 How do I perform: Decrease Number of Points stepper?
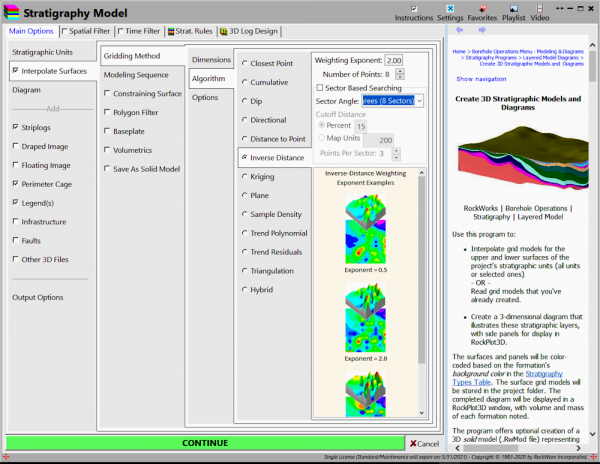click(x=400, y=77)
